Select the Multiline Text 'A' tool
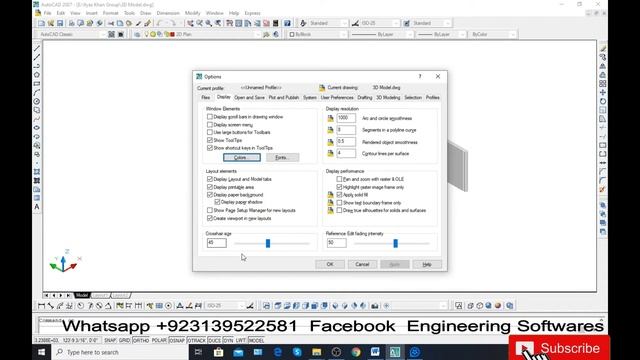640x360 pixels. [37, 207]
